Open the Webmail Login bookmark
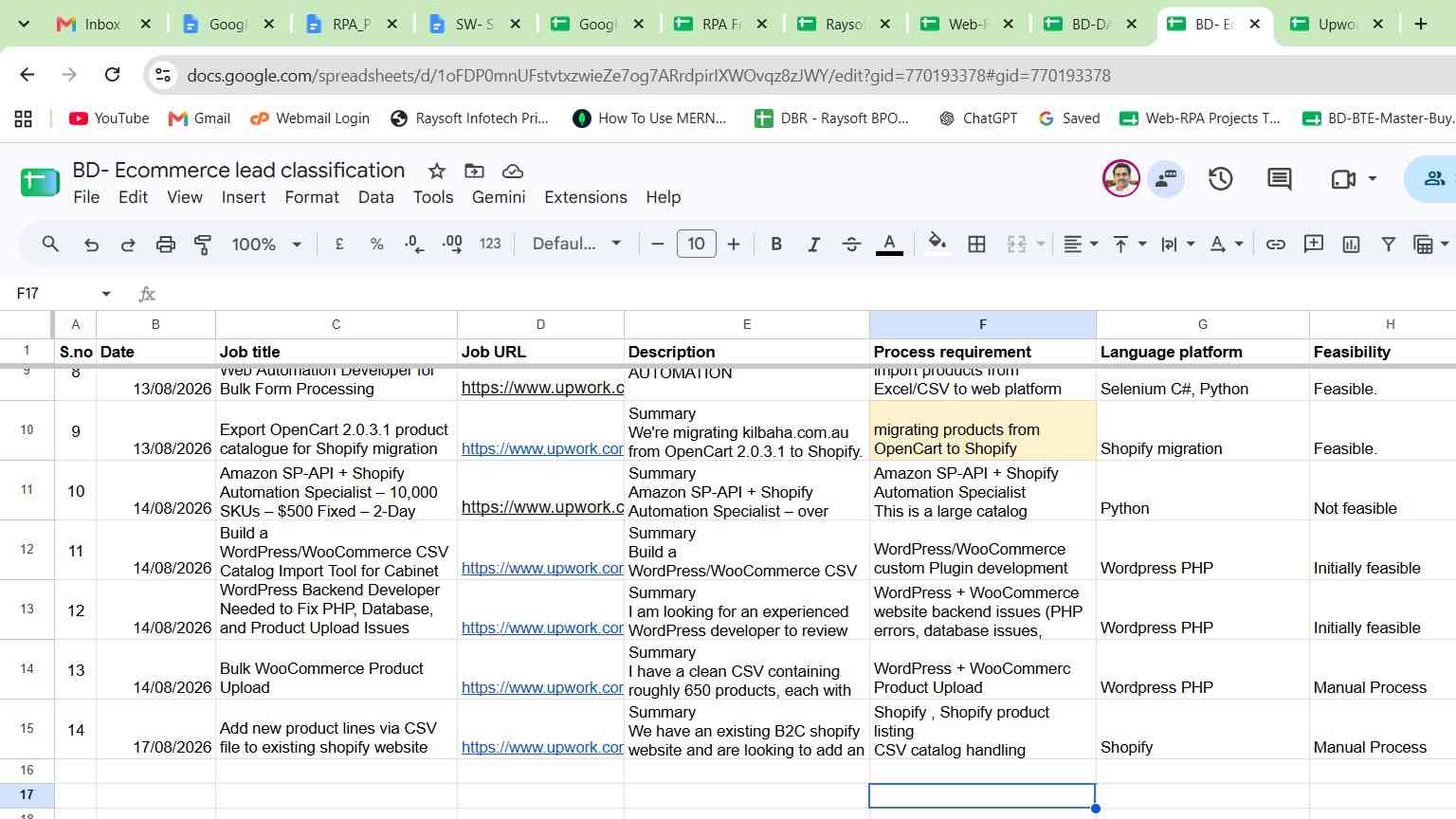1456x819 pixels. click(x=310, y=118)
